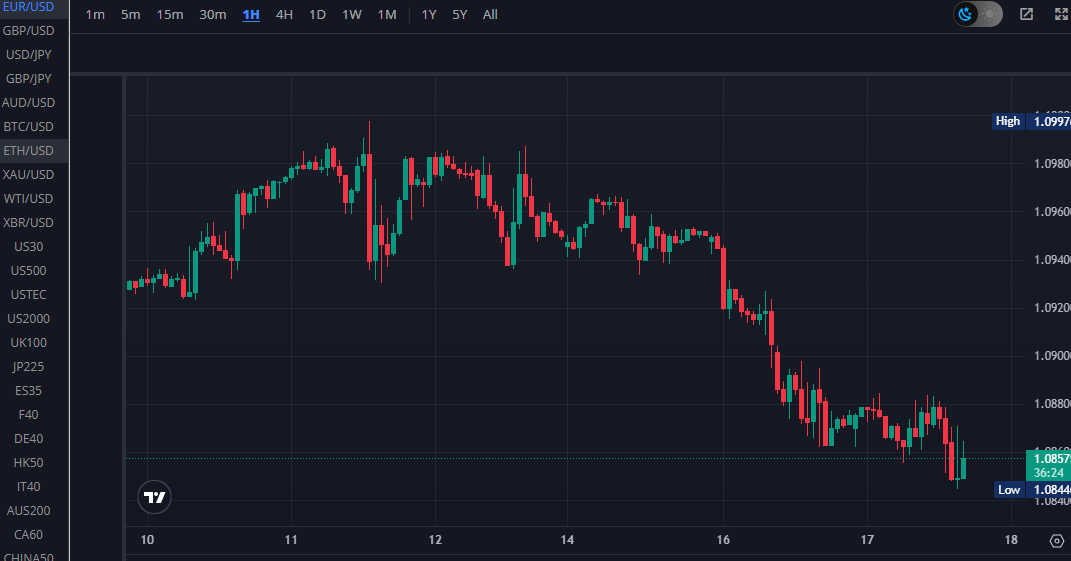Toggle the dark/light theme switch

coord(977,14)
